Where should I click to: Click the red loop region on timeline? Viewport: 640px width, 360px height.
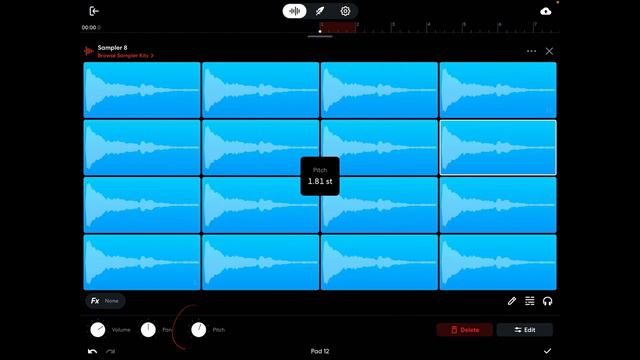point(338,27)
